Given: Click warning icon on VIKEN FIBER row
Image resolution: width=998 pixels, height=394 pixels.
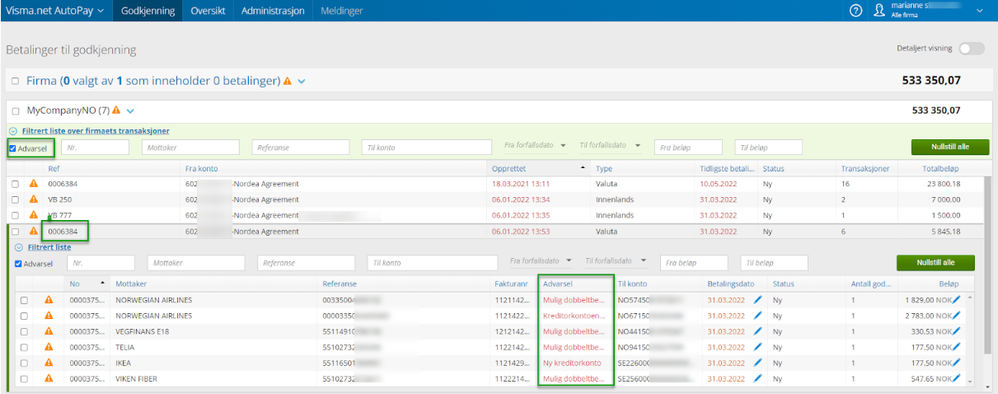Looking at the screenshot, I should pyautogui.click(x=48, y=379).
